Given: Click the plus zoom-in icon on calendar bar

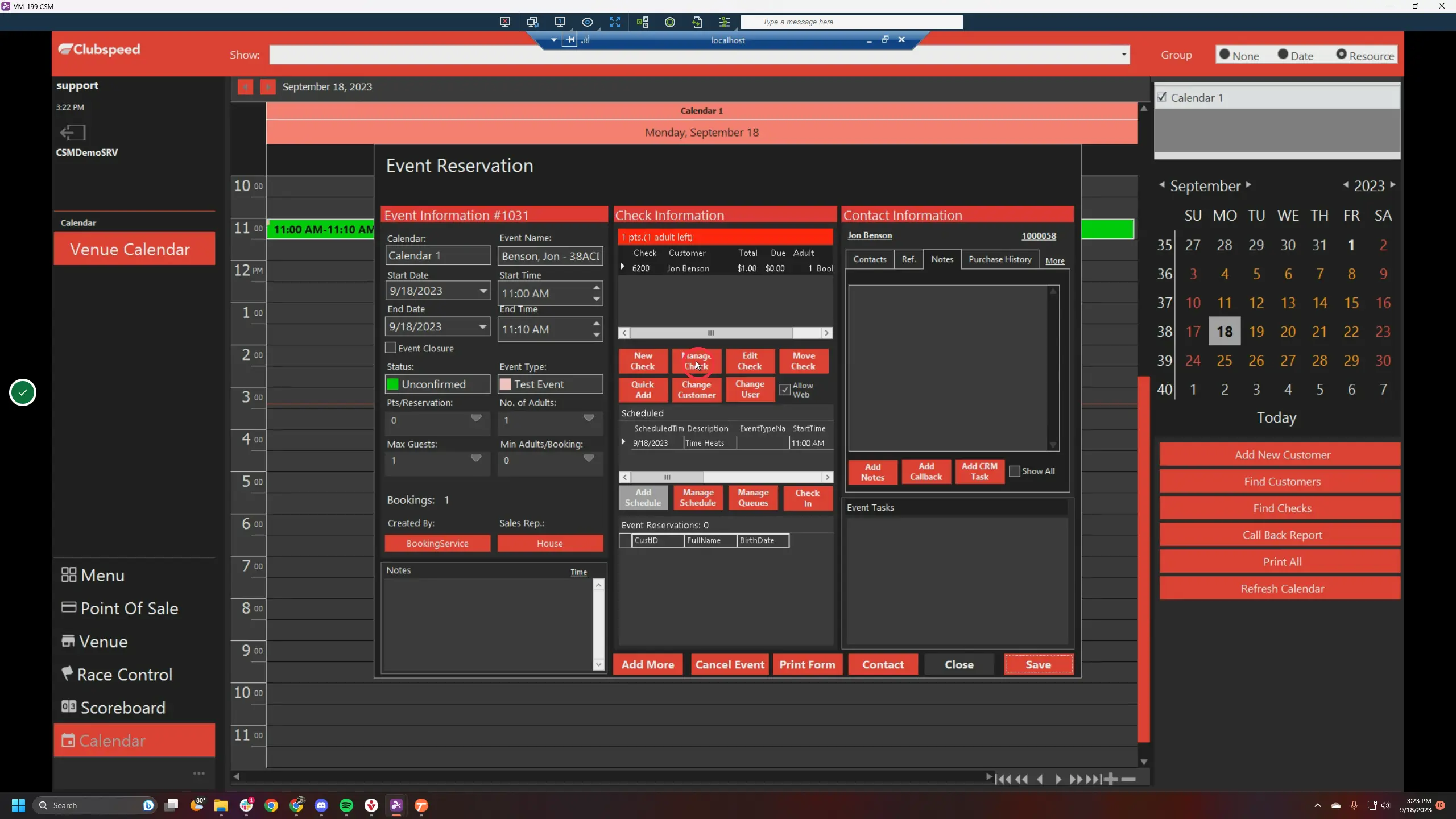Looking at the screenshot, I should 1111,779.
